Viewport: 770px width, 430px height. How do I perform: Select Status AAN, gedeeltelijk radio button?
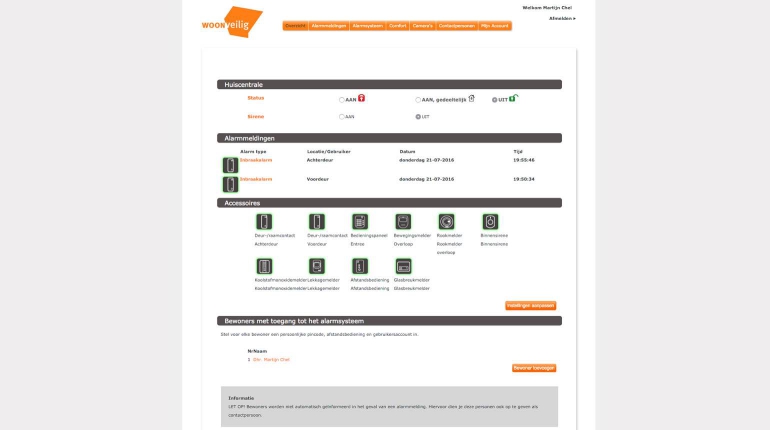pyautogui.click(x=418, y=100)
